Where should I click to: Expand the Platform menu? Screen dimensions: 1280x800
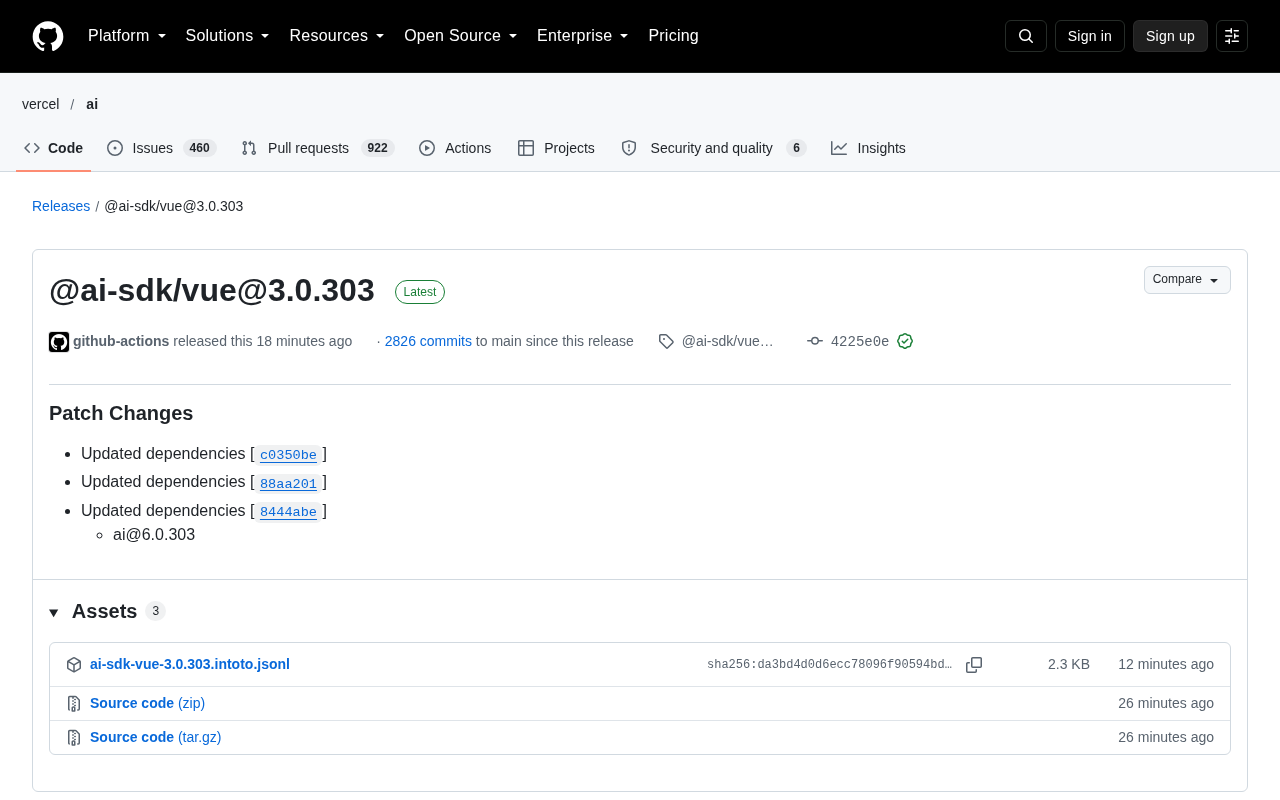coord(127,36)
